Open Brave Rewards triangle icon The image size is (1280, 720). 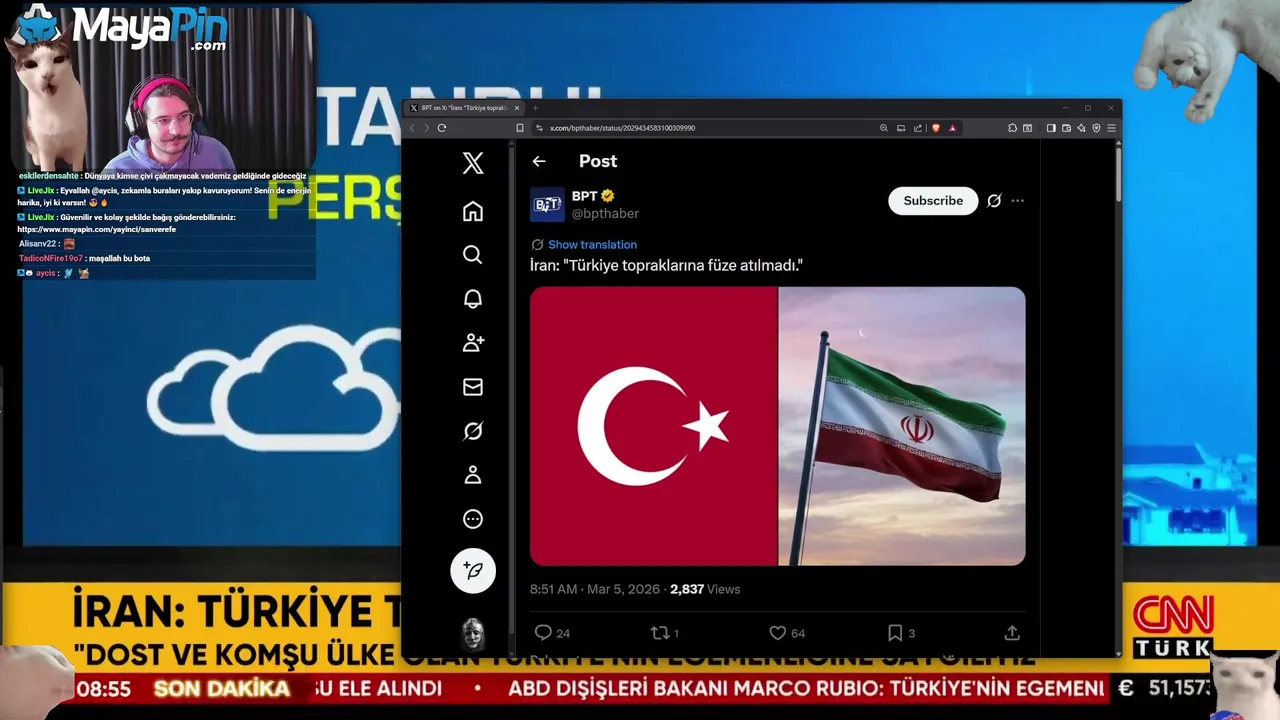(x=953, y=128)
